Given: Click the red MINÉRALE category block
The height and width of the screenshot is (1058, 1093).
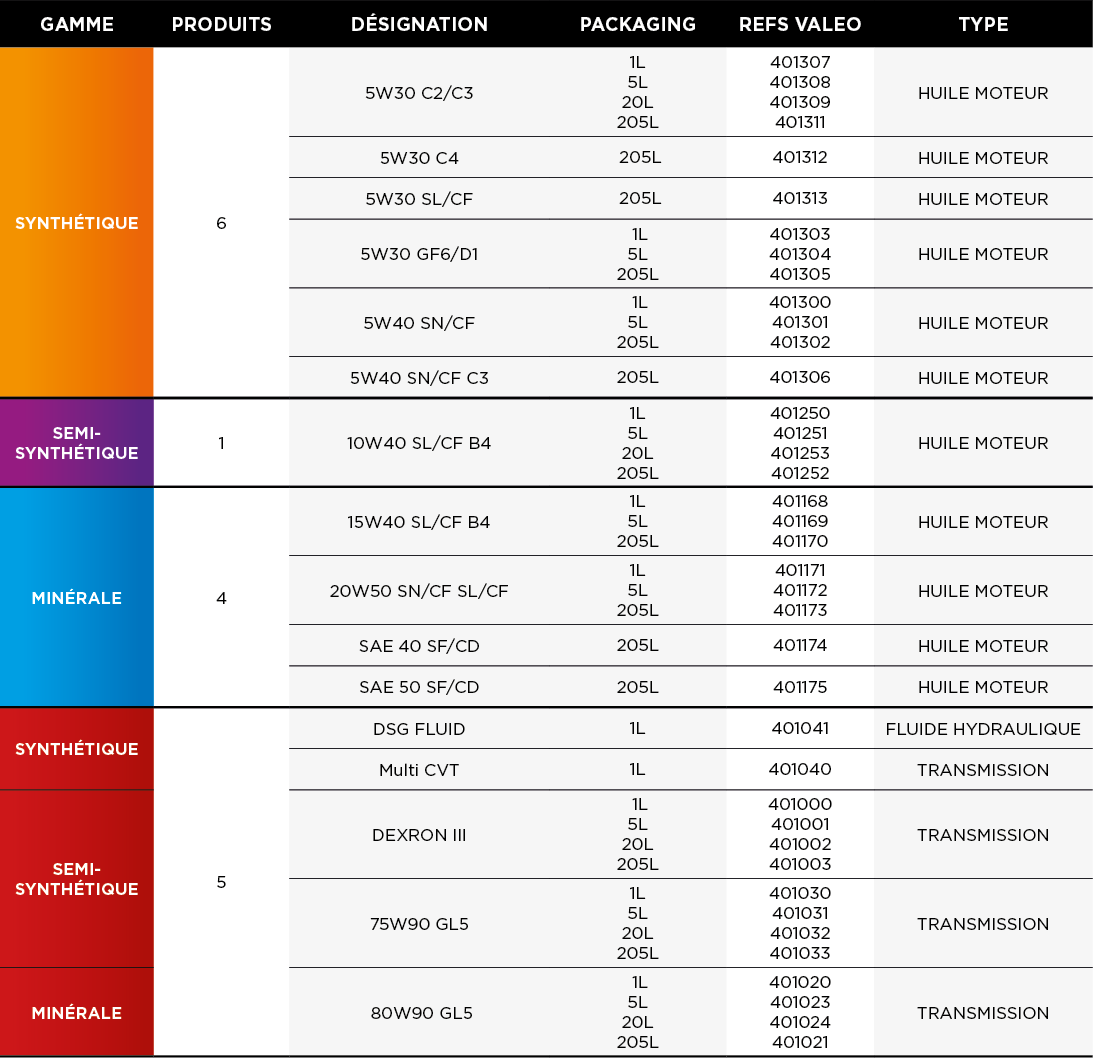Looking at the screenshot, I should (77, 1012).
